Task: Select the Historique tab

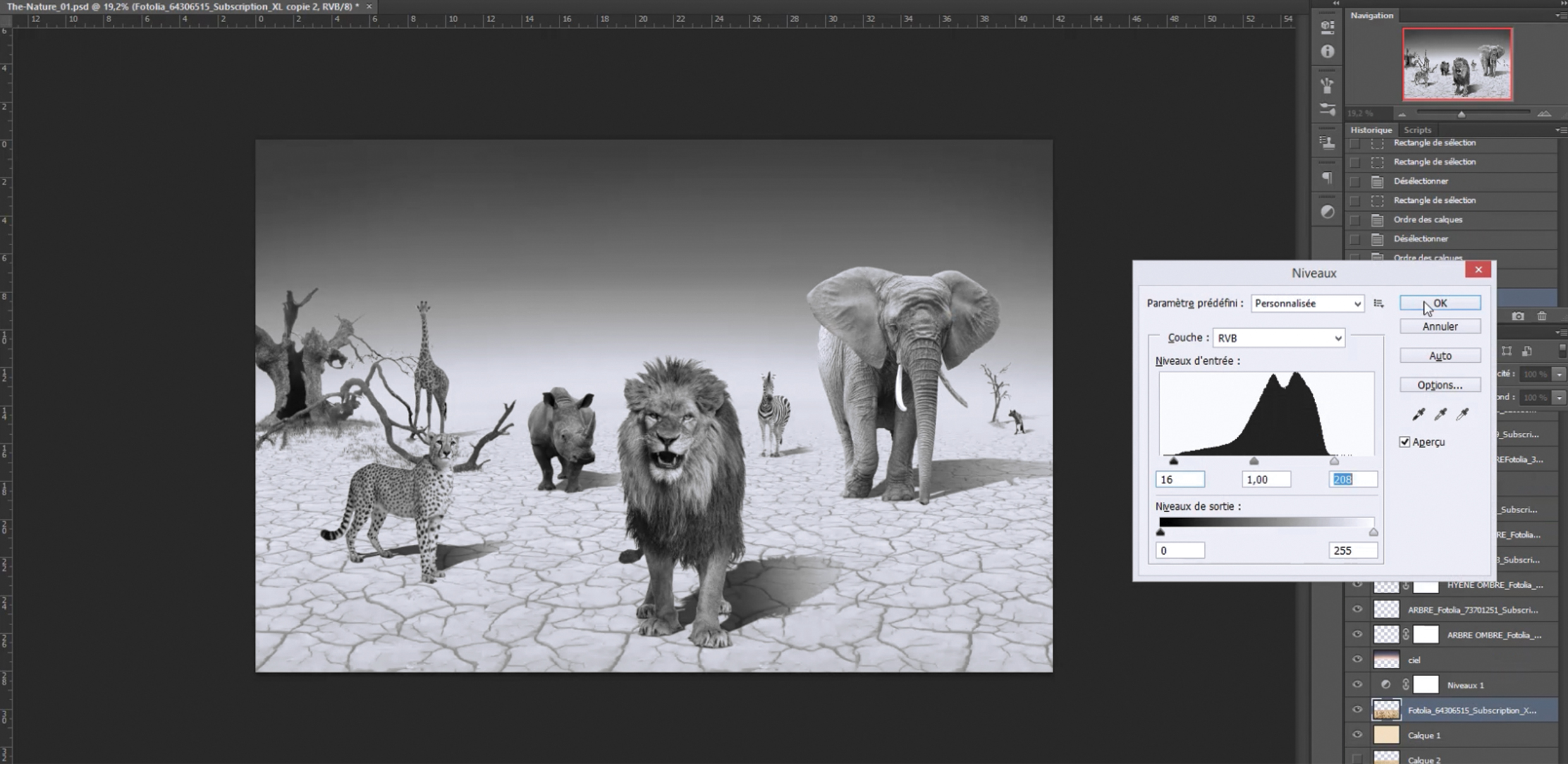Action: (x=1371, y=130)
